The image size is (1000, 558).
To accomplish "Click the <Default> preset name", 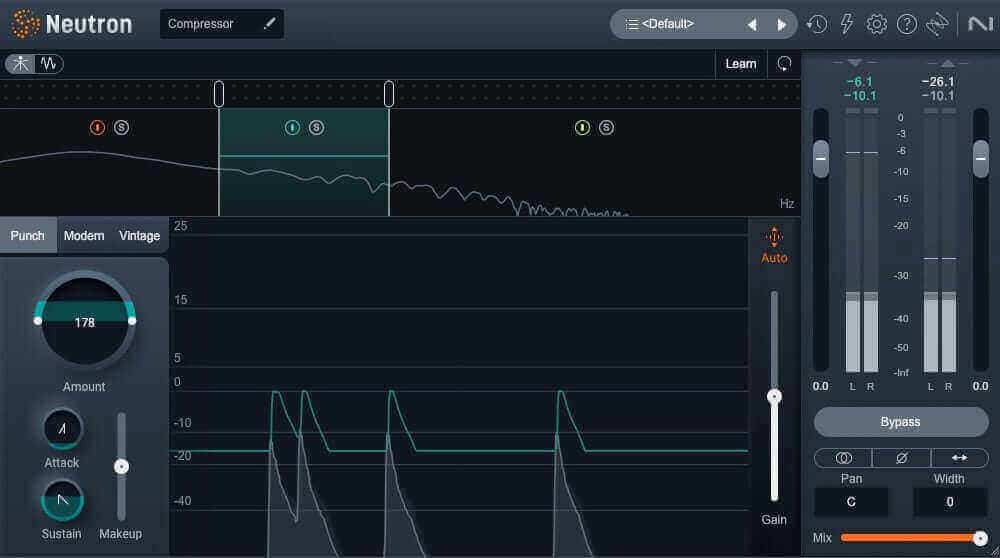I will (667, 24).
